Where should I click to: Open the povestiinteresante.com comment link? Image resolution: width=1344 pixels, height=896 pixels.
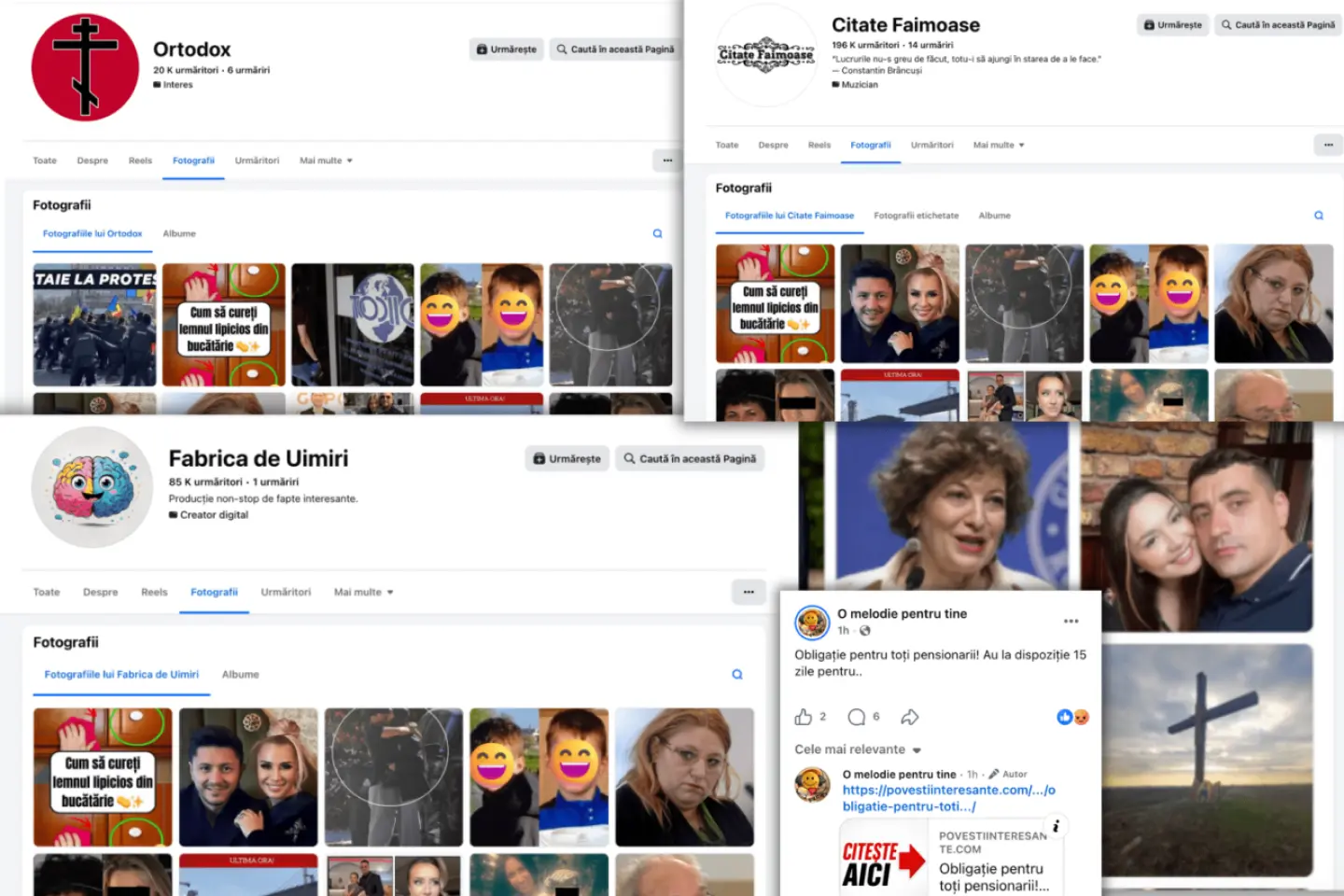coord(948,798)
